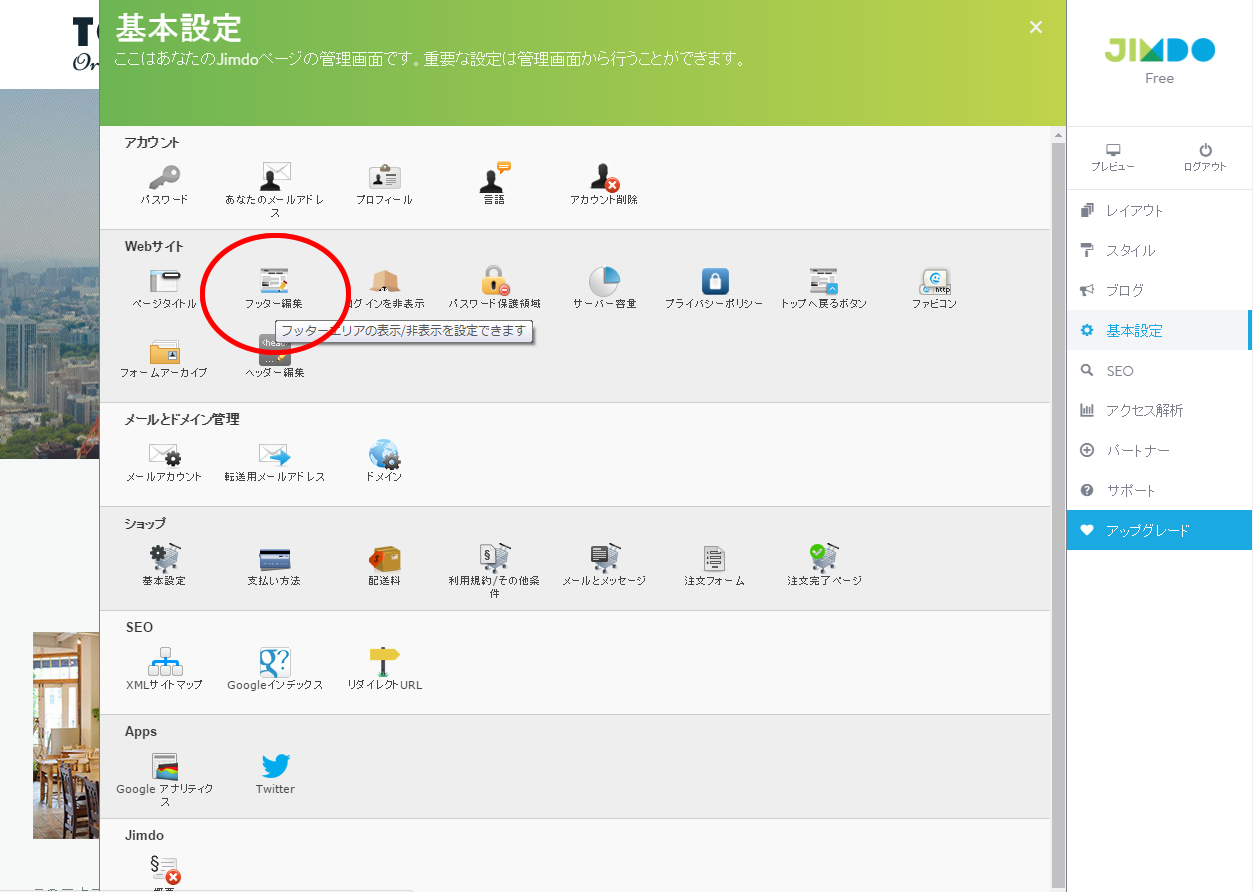Click the アップグレード button
1253x892 pixels.
point(1146,530)
